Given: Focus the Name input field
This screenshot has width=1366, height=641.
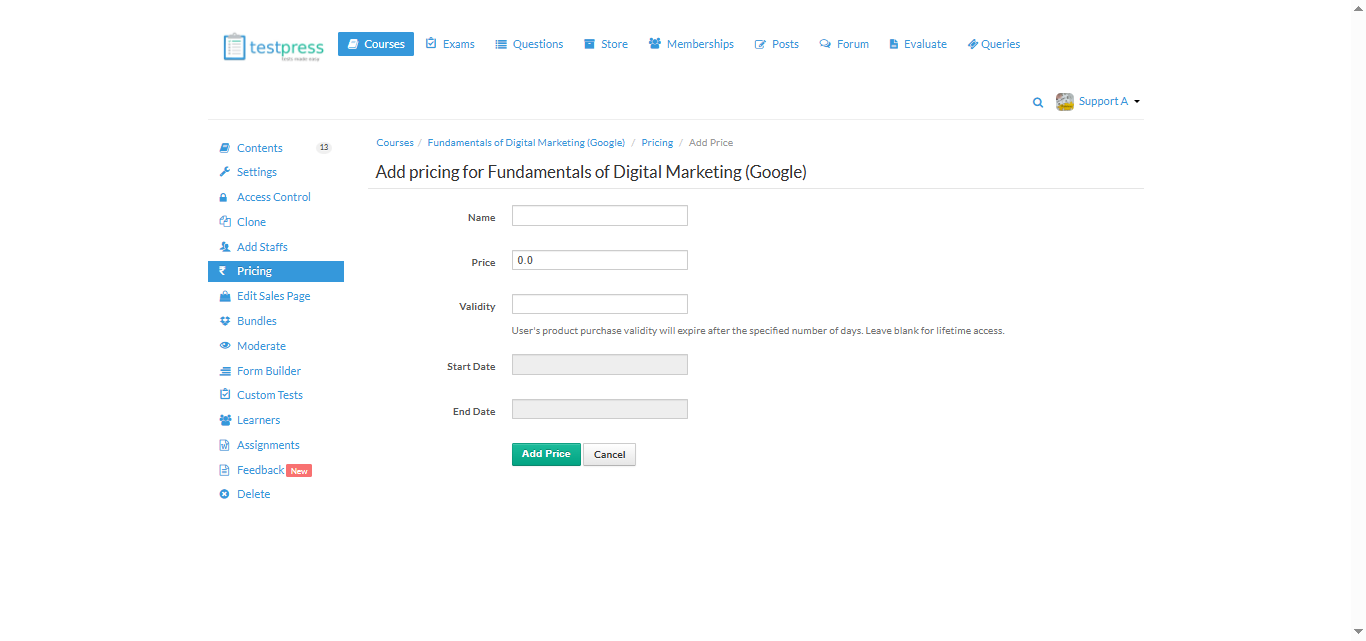Looking at the screenshot, I should (600, 216).
